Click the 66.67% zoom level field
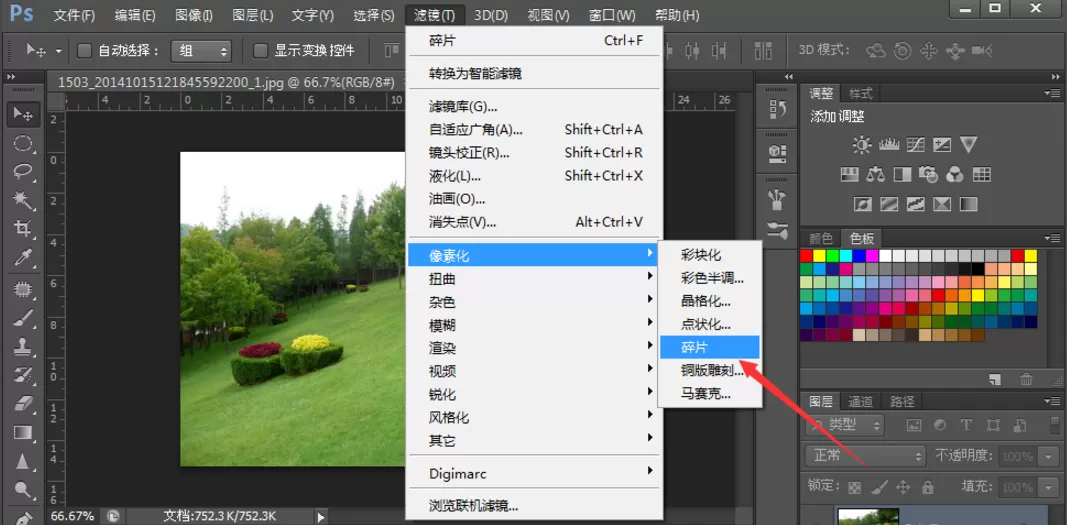 click(73, 516)
